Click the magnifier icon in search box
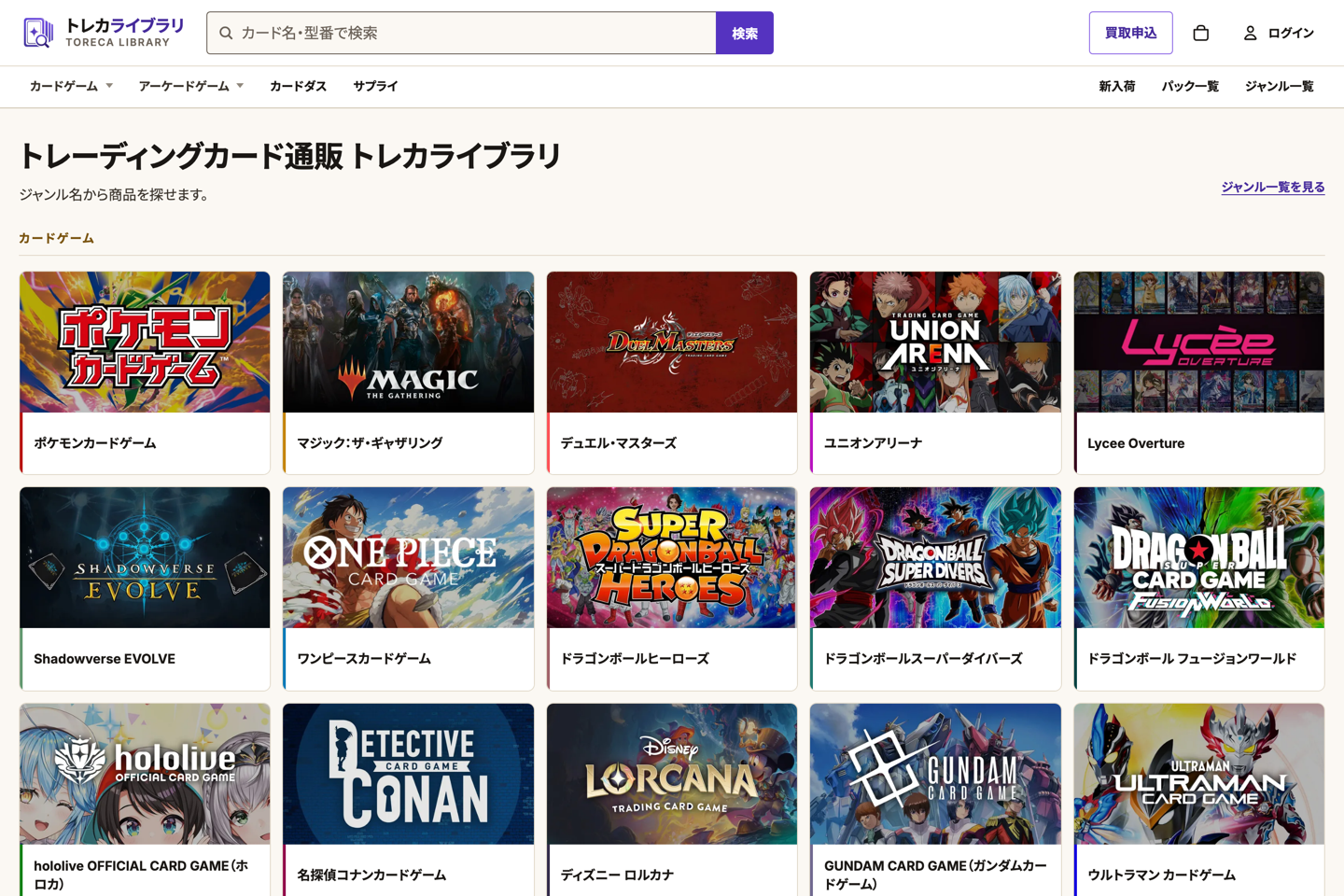The height and width of the screenshot is (896, 1344). [x=226, y=33]
